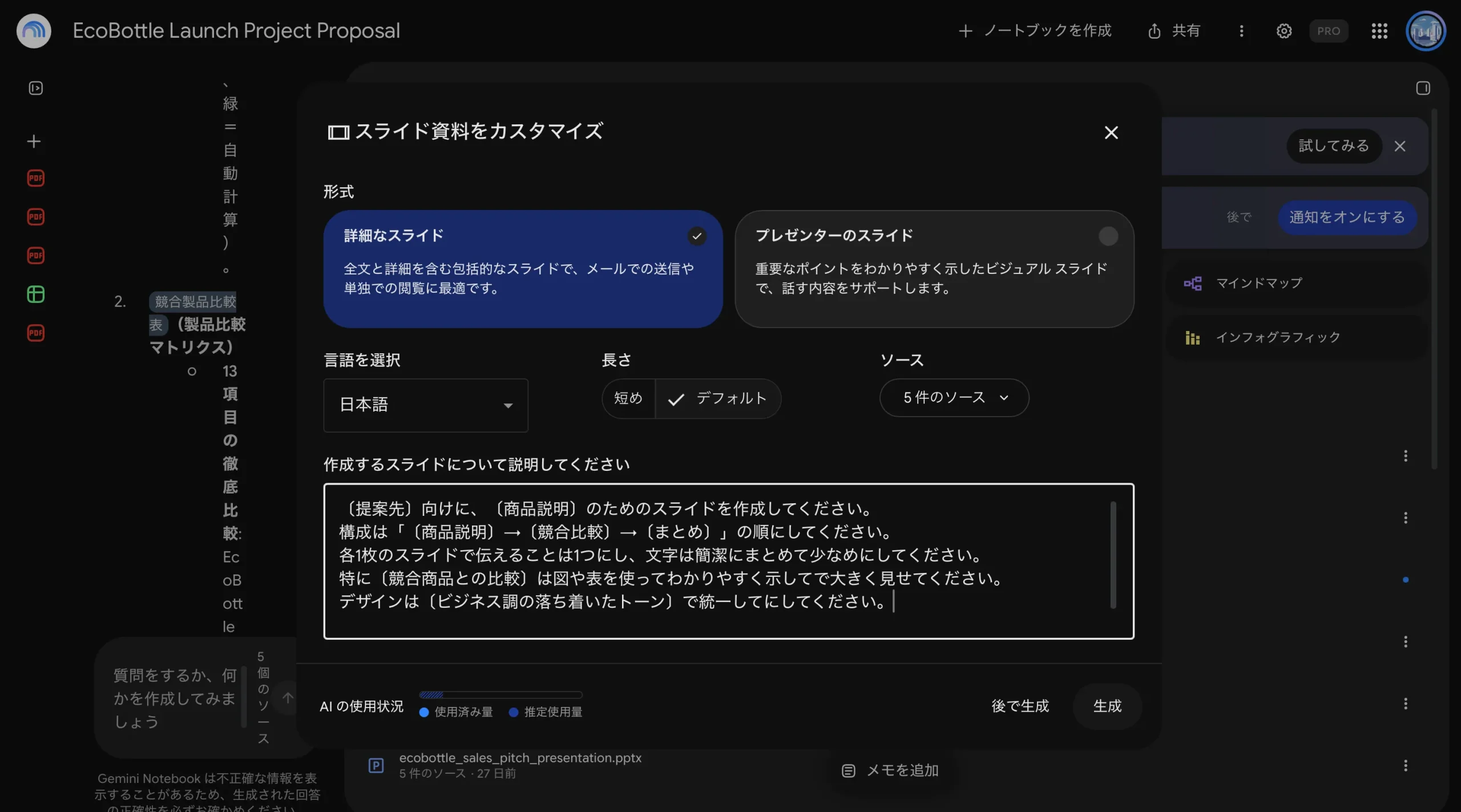Click the 共有 share button
This screenshot has height=812, width=1461.
1174,31
